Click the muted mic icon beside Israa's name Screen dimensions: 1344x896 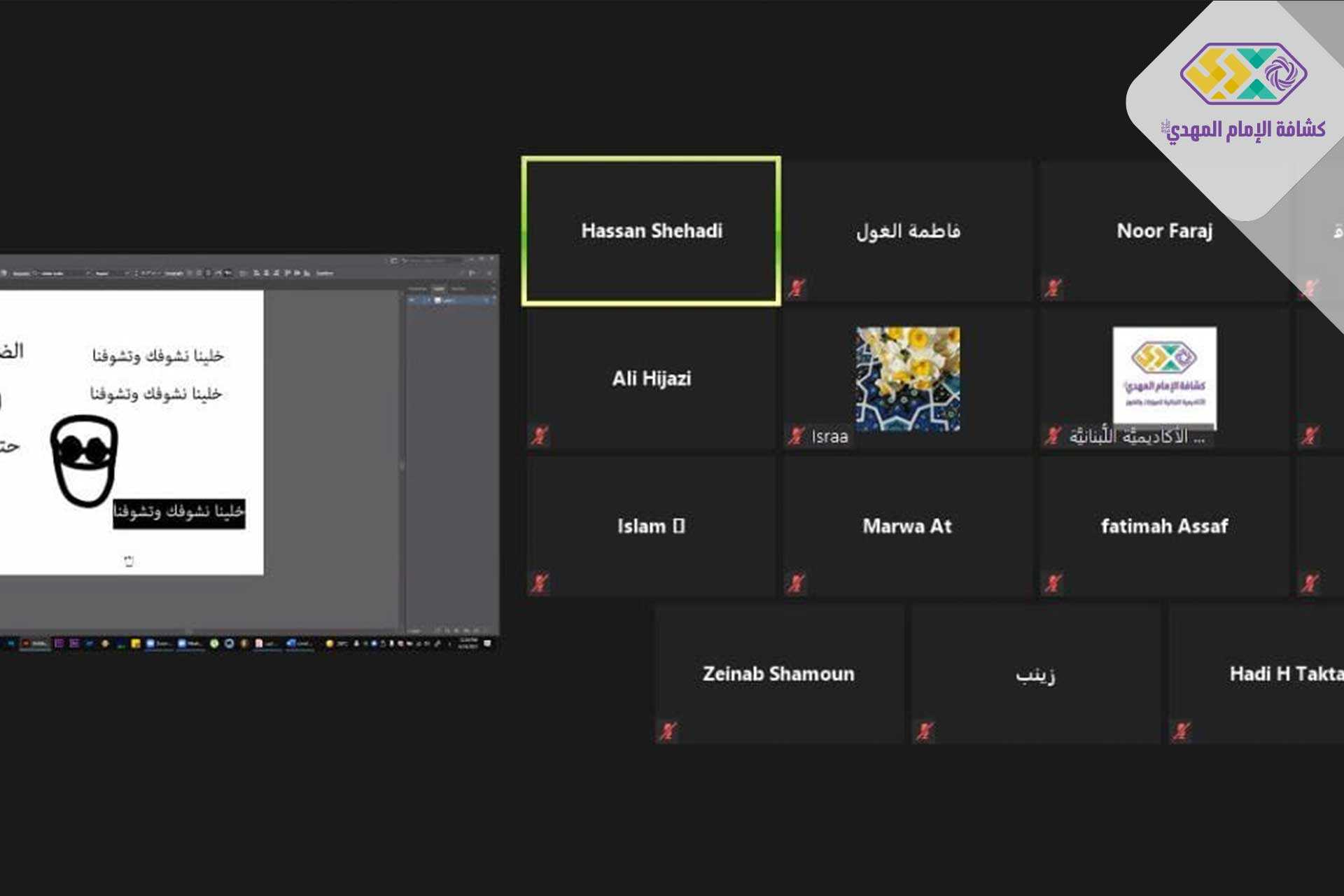796,436
